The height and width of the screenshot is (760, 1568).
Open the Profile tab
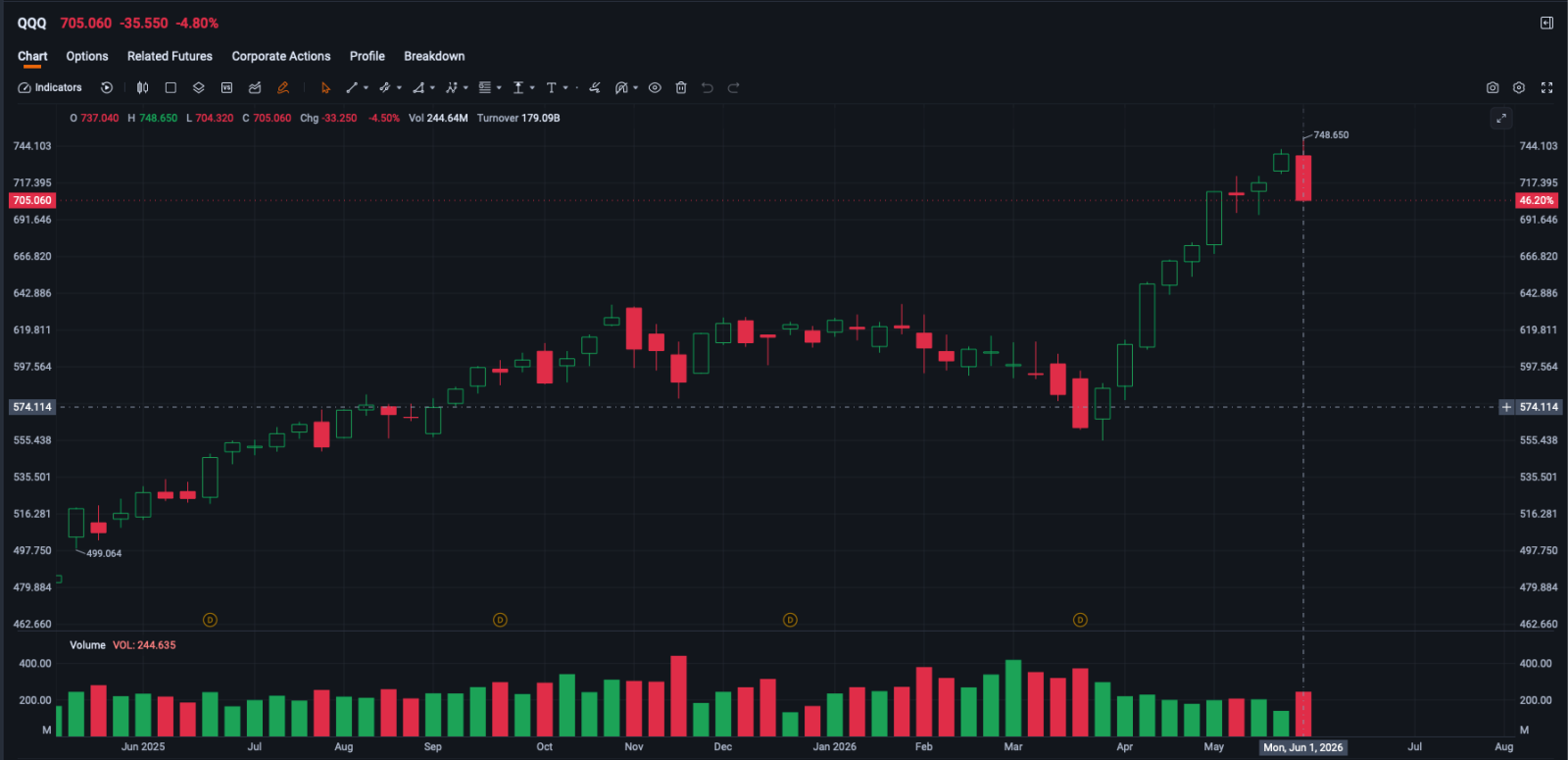tap(367, 56)
